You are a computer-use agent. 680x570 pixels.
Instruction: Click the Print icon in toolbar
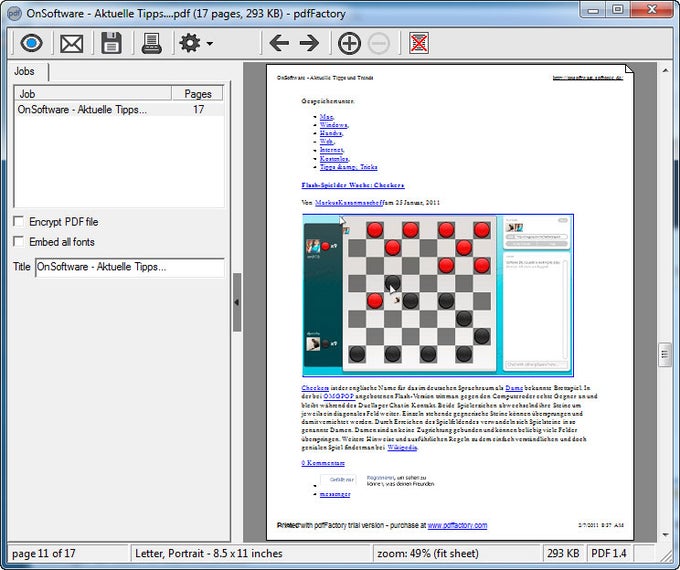tap(152, 43)
